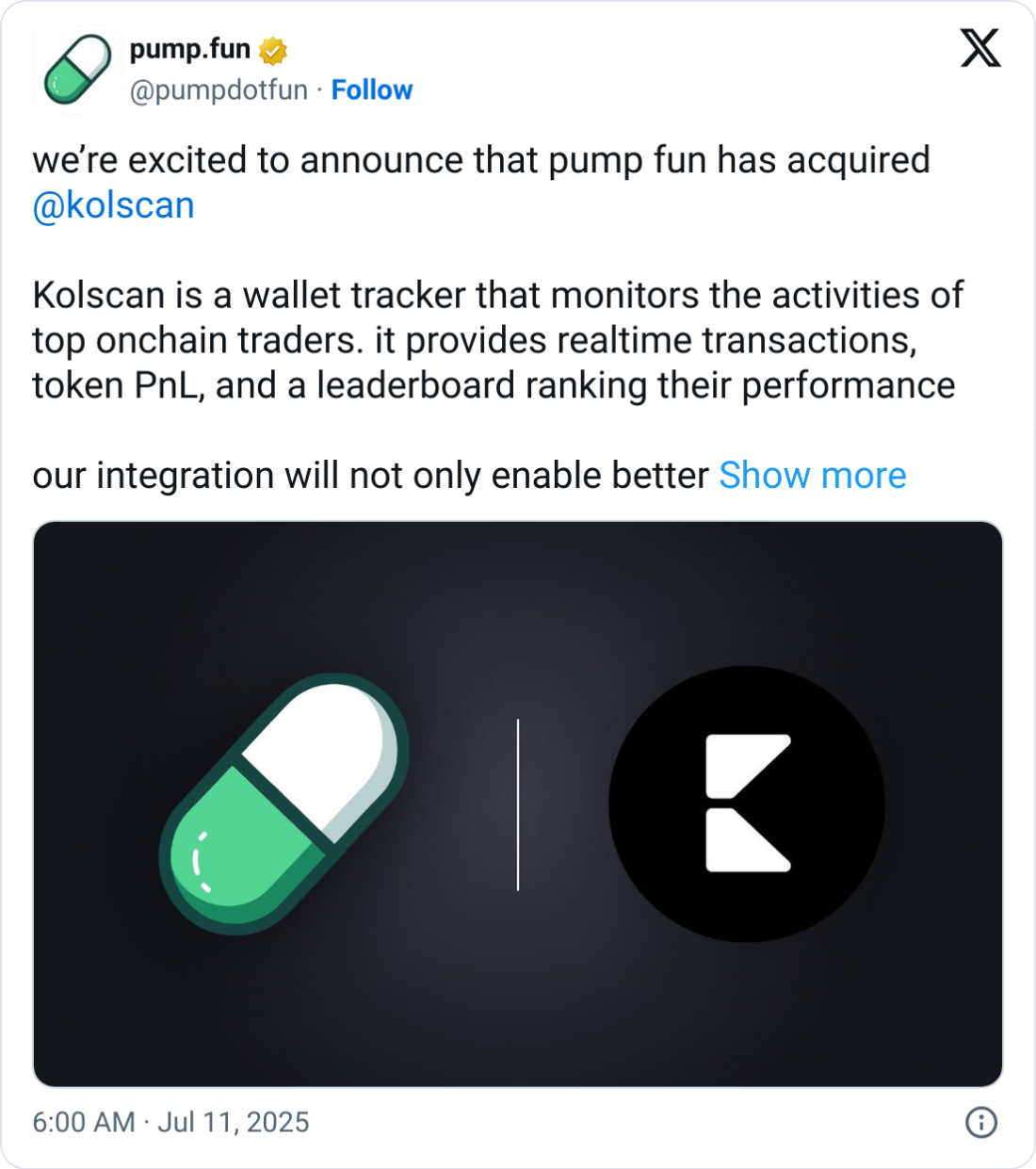
Task: Click the @pumpdotfun handle
Action: (219, 89)
